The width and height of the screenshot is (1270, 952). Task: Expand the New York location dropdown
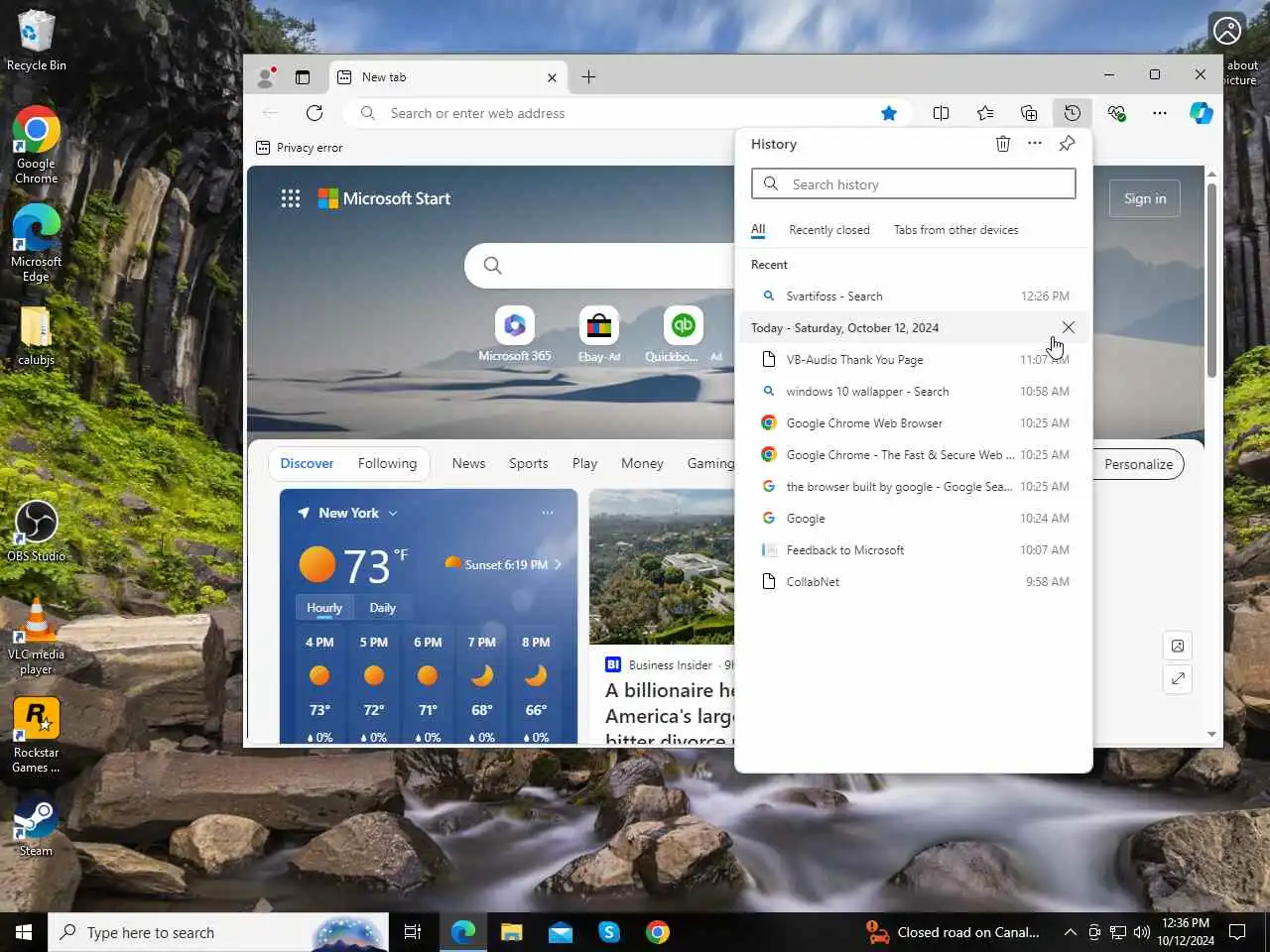[393, 513]
